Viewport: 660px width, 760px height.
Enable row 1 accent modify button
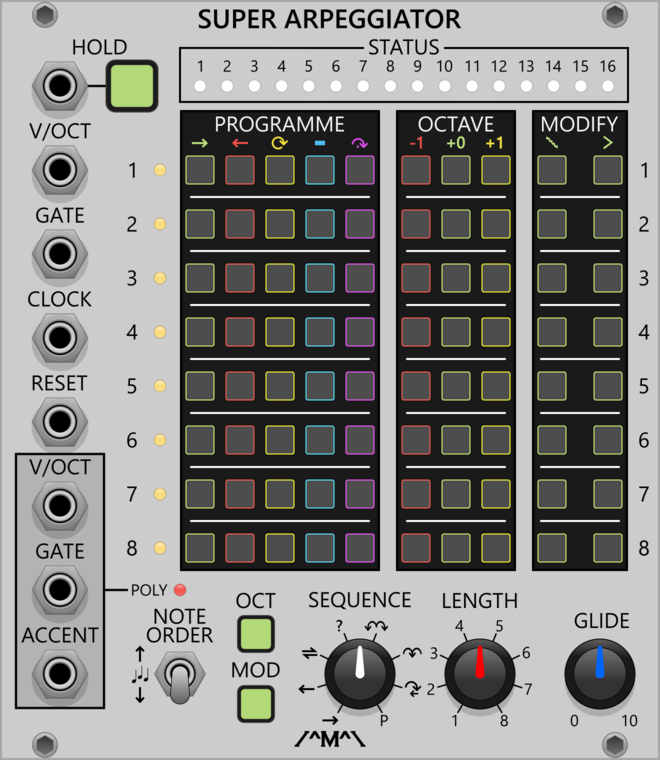click(608, 170)
